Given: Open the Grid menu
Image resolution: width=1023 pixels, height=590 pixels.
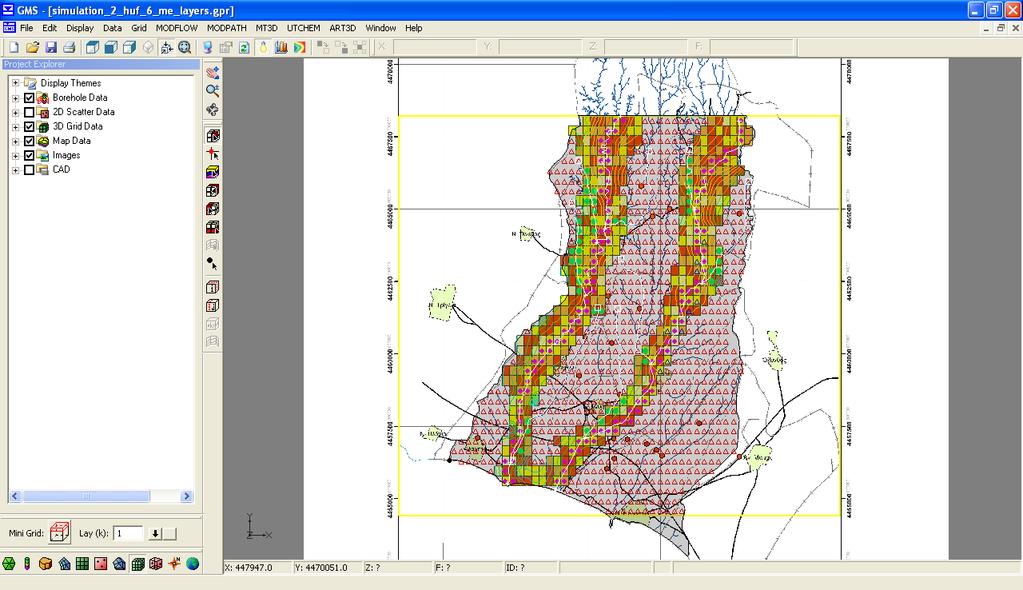Looking at the screenshot, I should point(138,28).
